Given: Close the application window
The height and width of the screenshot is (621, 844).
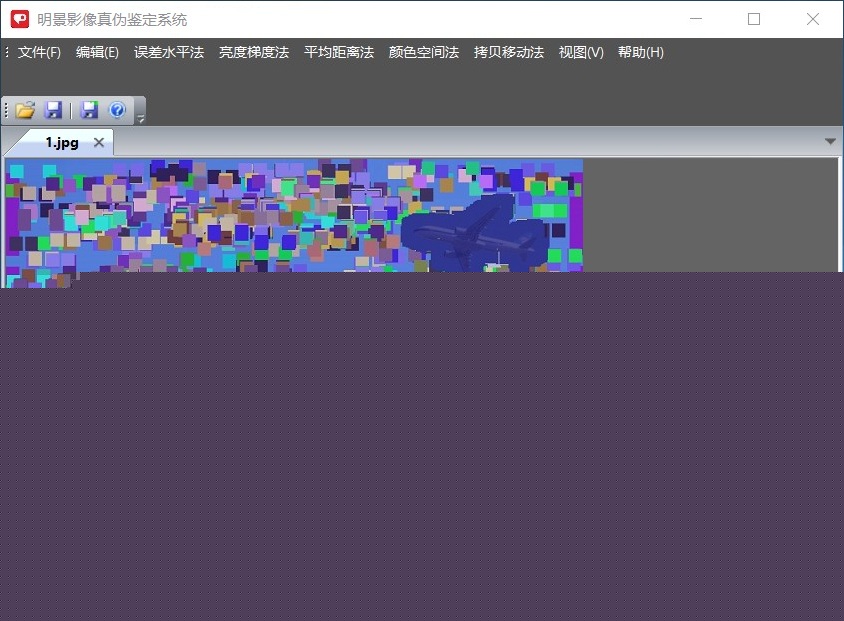Looking at the screenshot, I should [813, 19].
